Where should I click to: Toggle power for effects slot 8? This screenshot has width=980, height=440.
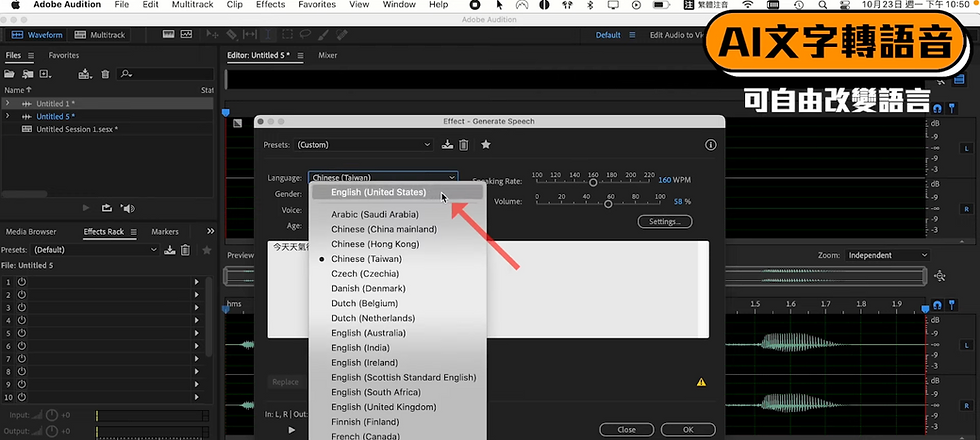22,371
